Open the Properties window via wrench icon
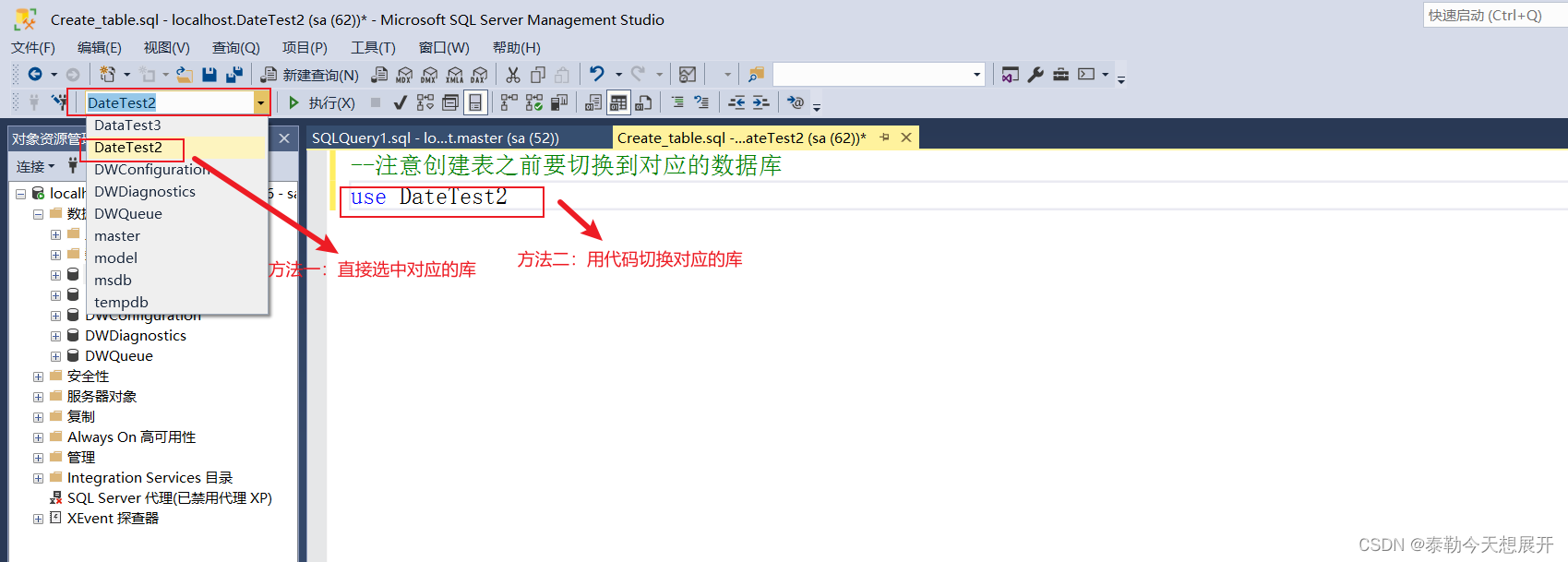 [1035, 75]
